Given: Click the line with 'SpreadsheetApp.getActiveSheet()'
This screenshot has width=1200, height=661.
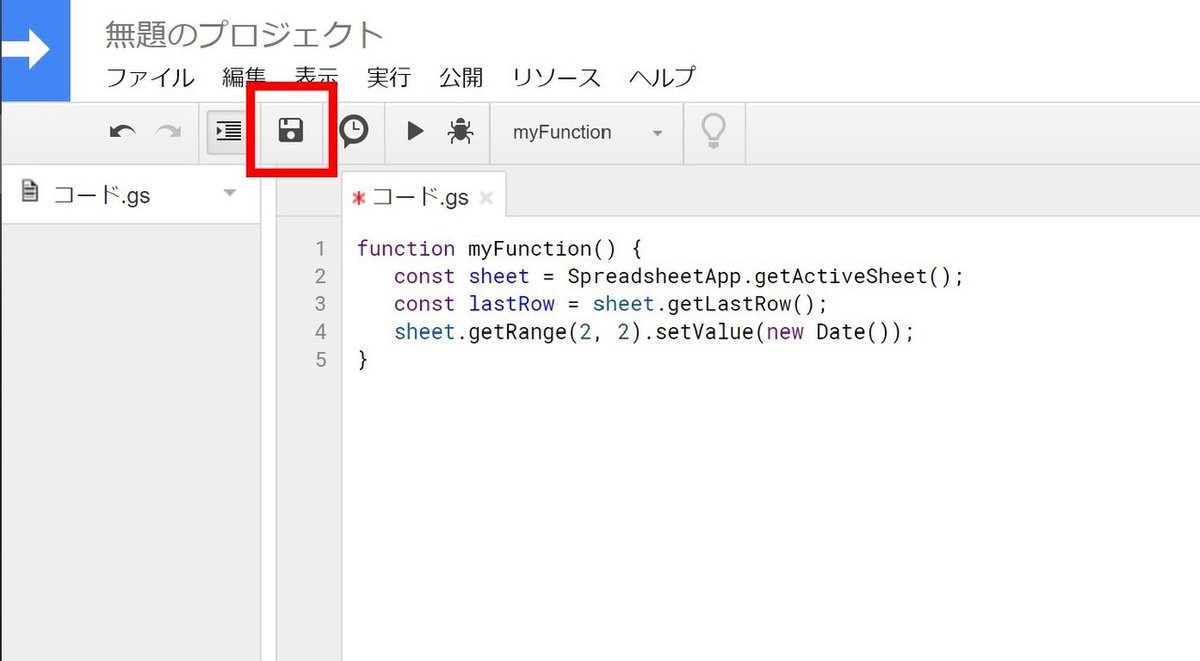Looking at the screenshot, I should click(678, 276).
